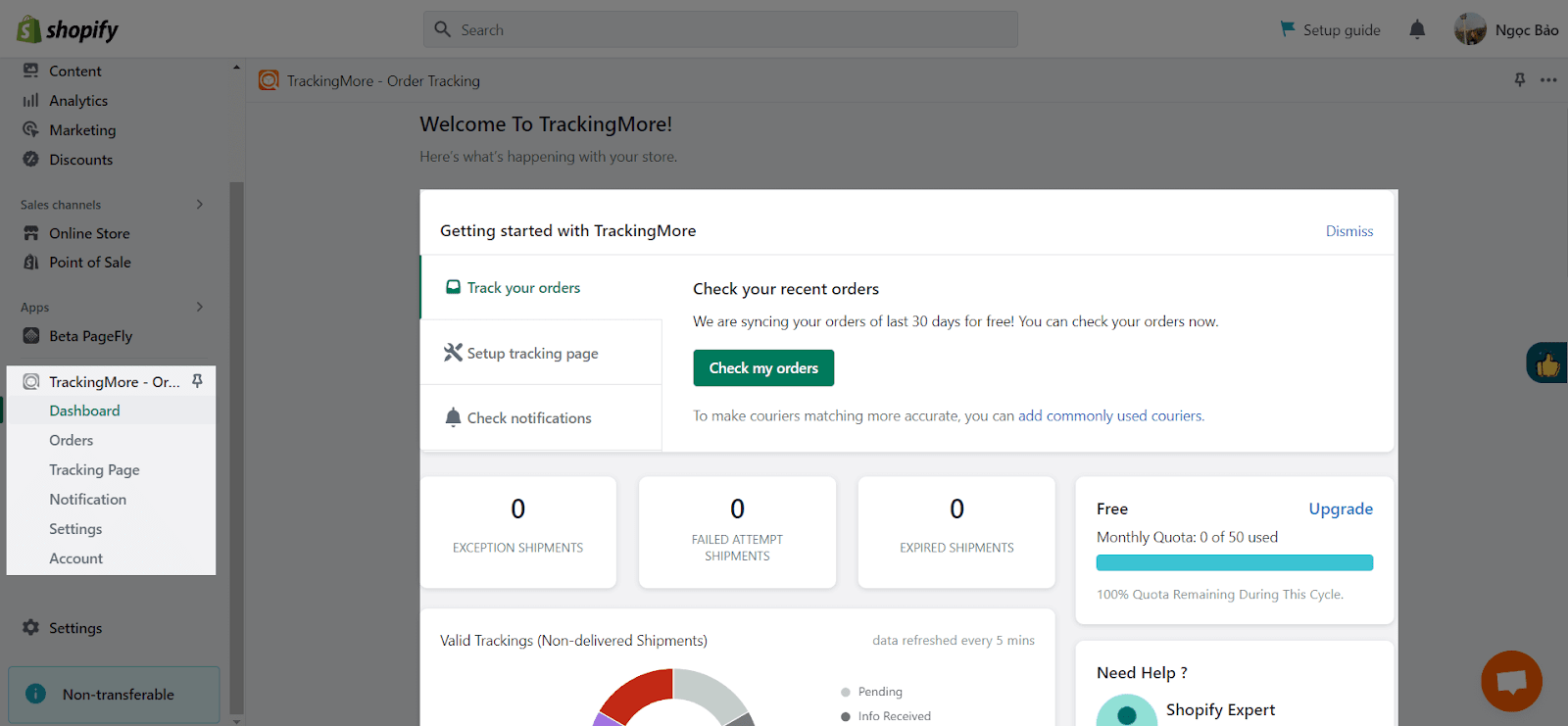
Task: Click the Shopify Expert label
Action: click(x=1220, y=709)
